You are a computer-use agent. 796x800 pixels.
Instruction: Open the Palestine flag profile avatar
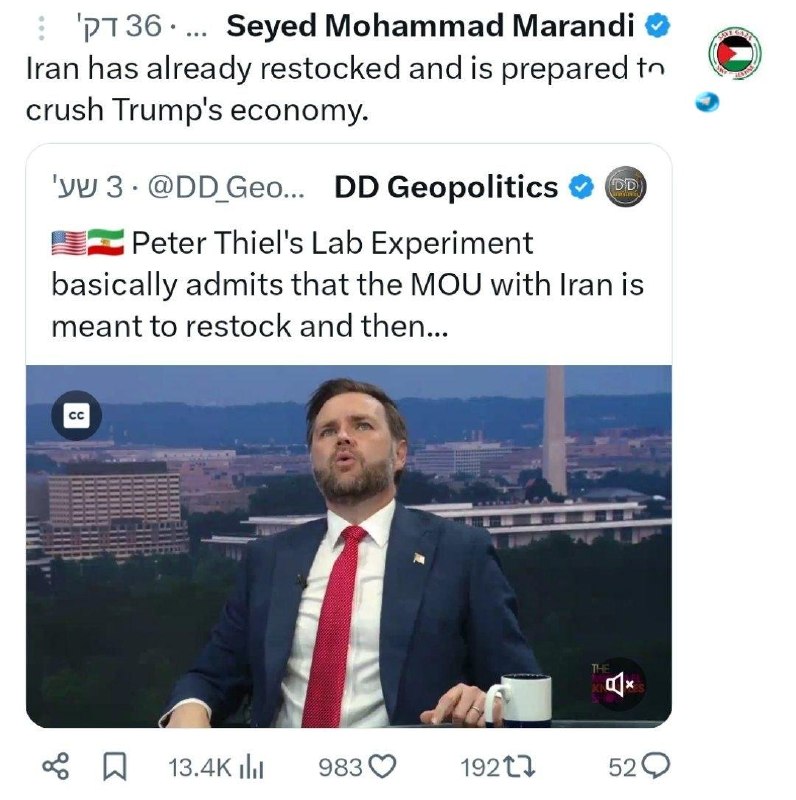(735, 53)
